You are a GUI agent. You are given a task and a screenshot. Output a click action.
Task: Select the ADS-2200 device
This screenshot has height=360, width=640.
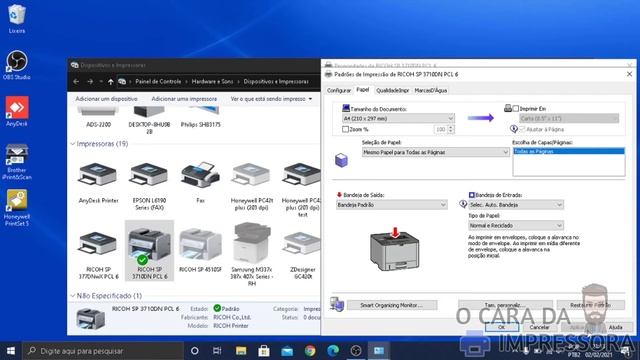[98, 118]
